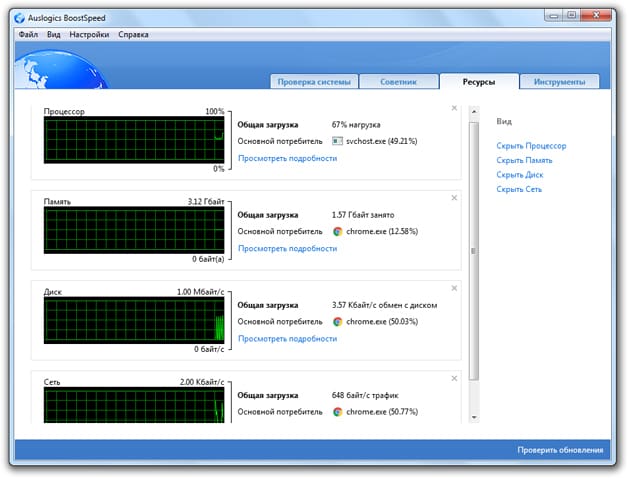Click the text chrome.exe (12.58%)
Image resolution: width=628 pixels, height=478 pixels.
(382, 231)
